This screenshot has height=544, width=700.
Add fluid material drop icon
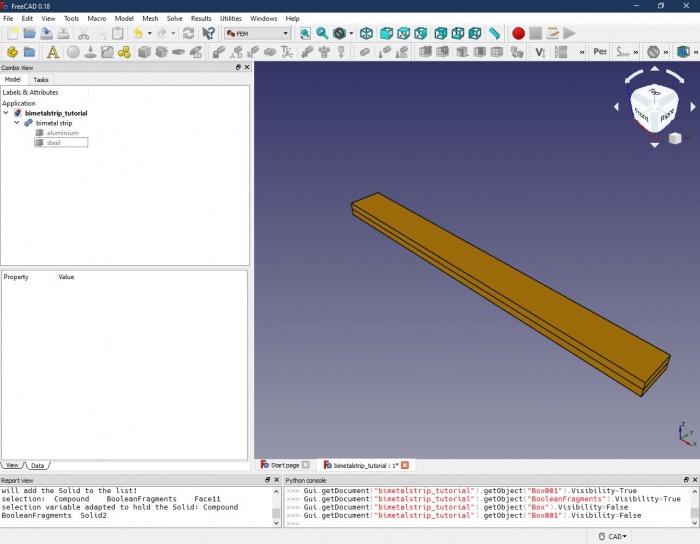tap(90, 52)
